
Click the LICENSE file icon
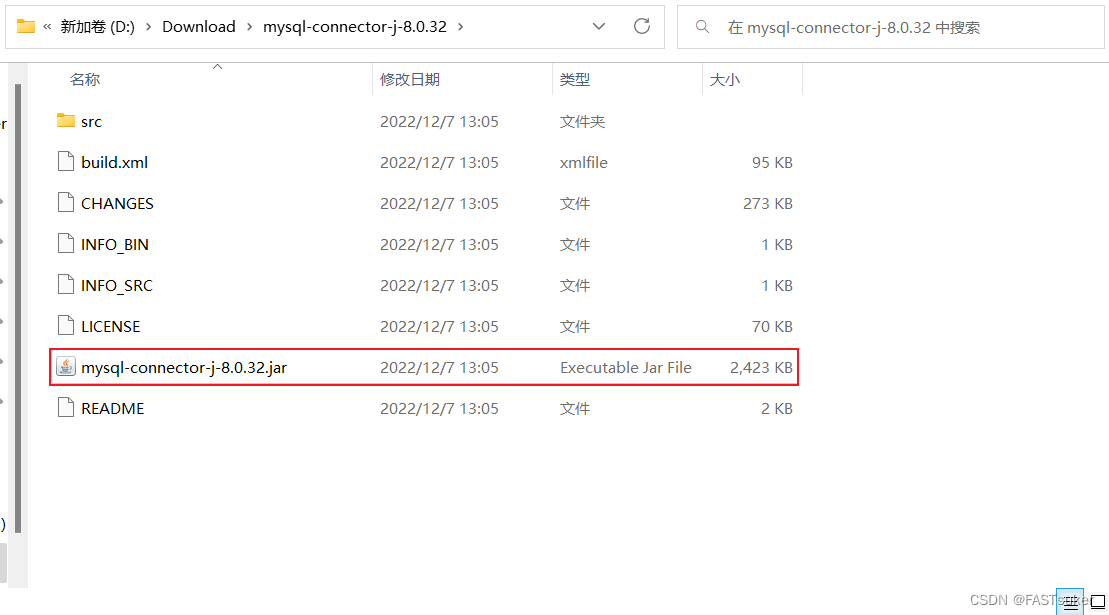pos(66,326)
